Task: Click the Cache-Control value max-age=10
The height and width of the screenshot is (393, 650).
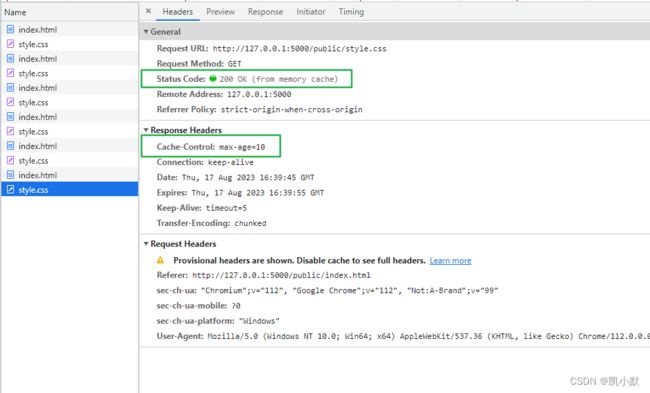Action: point(242,147)
